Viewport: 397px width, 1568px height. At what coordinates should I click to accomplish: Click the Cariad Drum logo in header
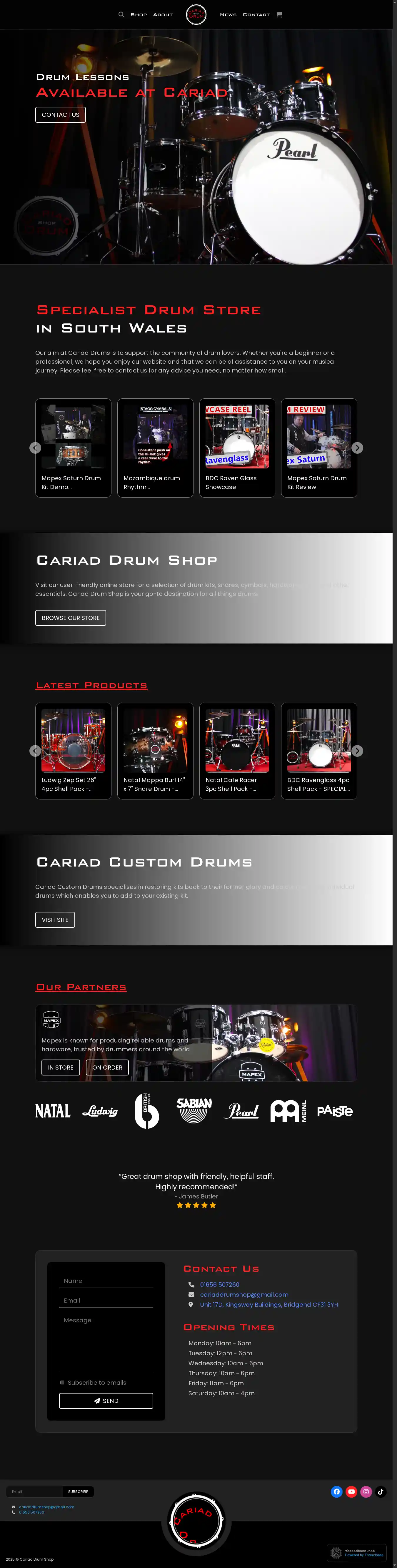(x=196, y=15)
